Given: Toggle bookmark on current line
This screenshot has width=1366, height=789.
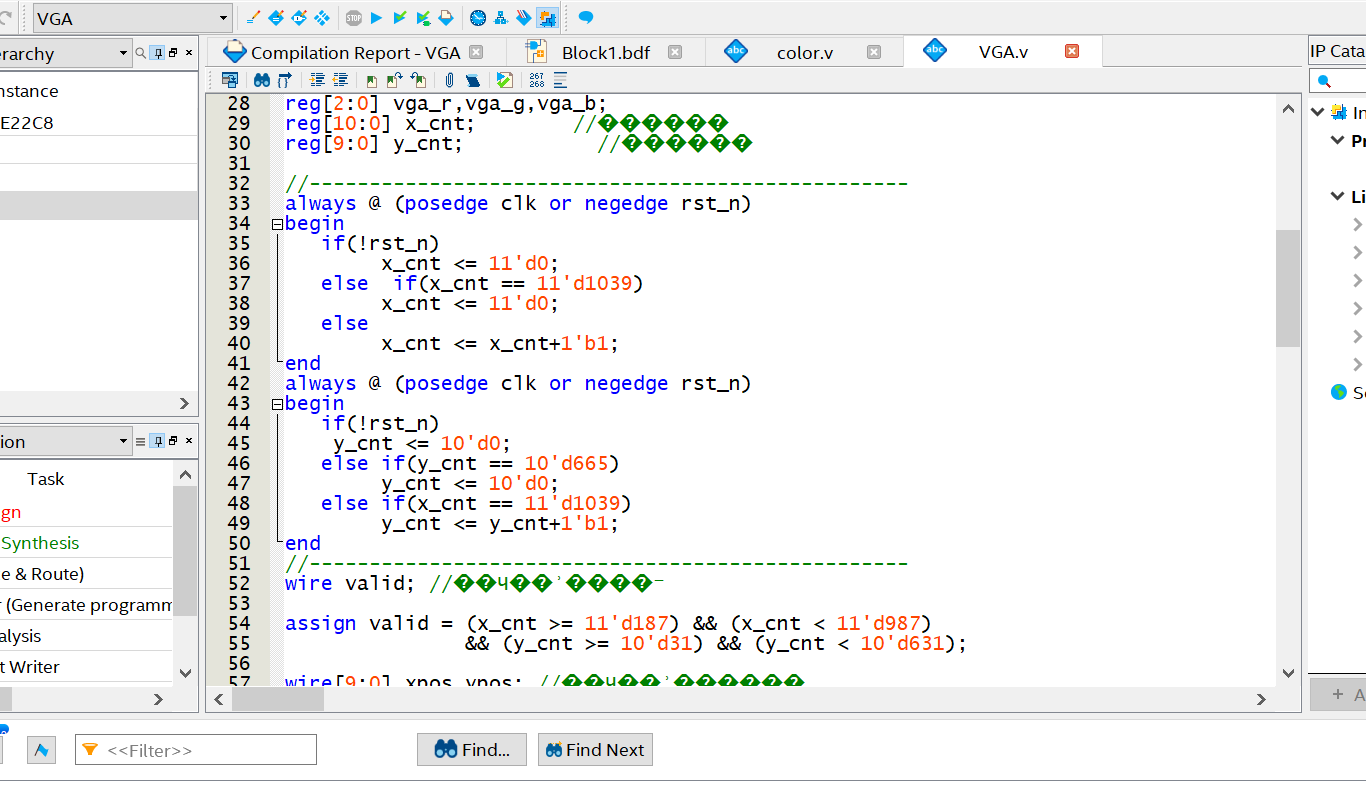Looking at the screenshot, I should [371, 81].
